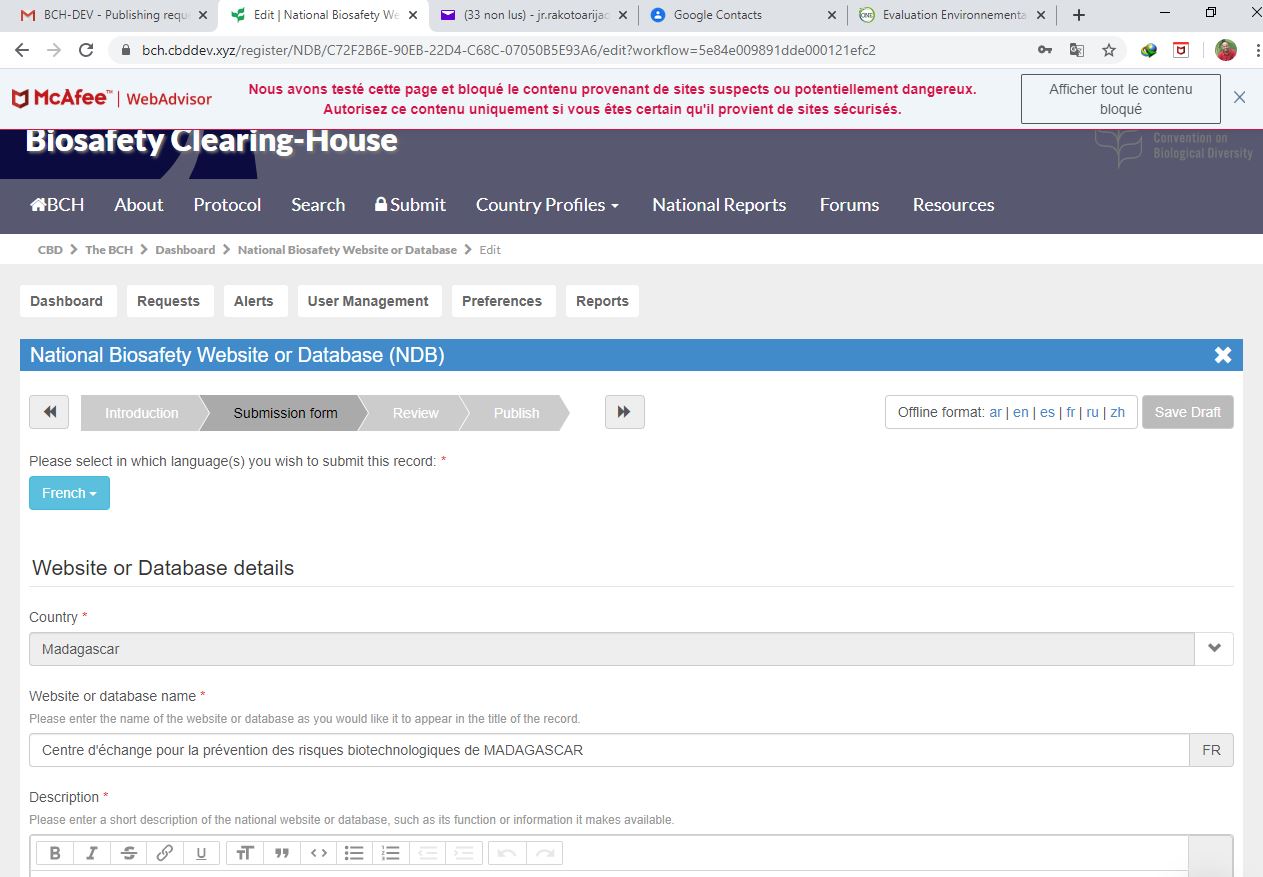Click the strikethrough icon in editor toolbar
Screen dimensions: 1263x877
coord(128,853)
